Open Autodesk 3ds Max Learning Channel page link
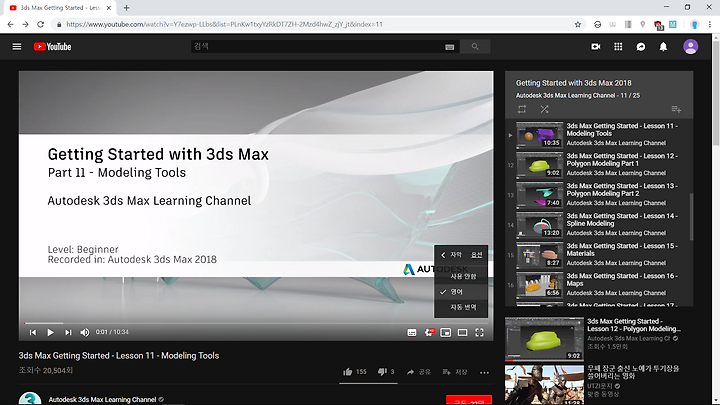 [x=102, y=399]
